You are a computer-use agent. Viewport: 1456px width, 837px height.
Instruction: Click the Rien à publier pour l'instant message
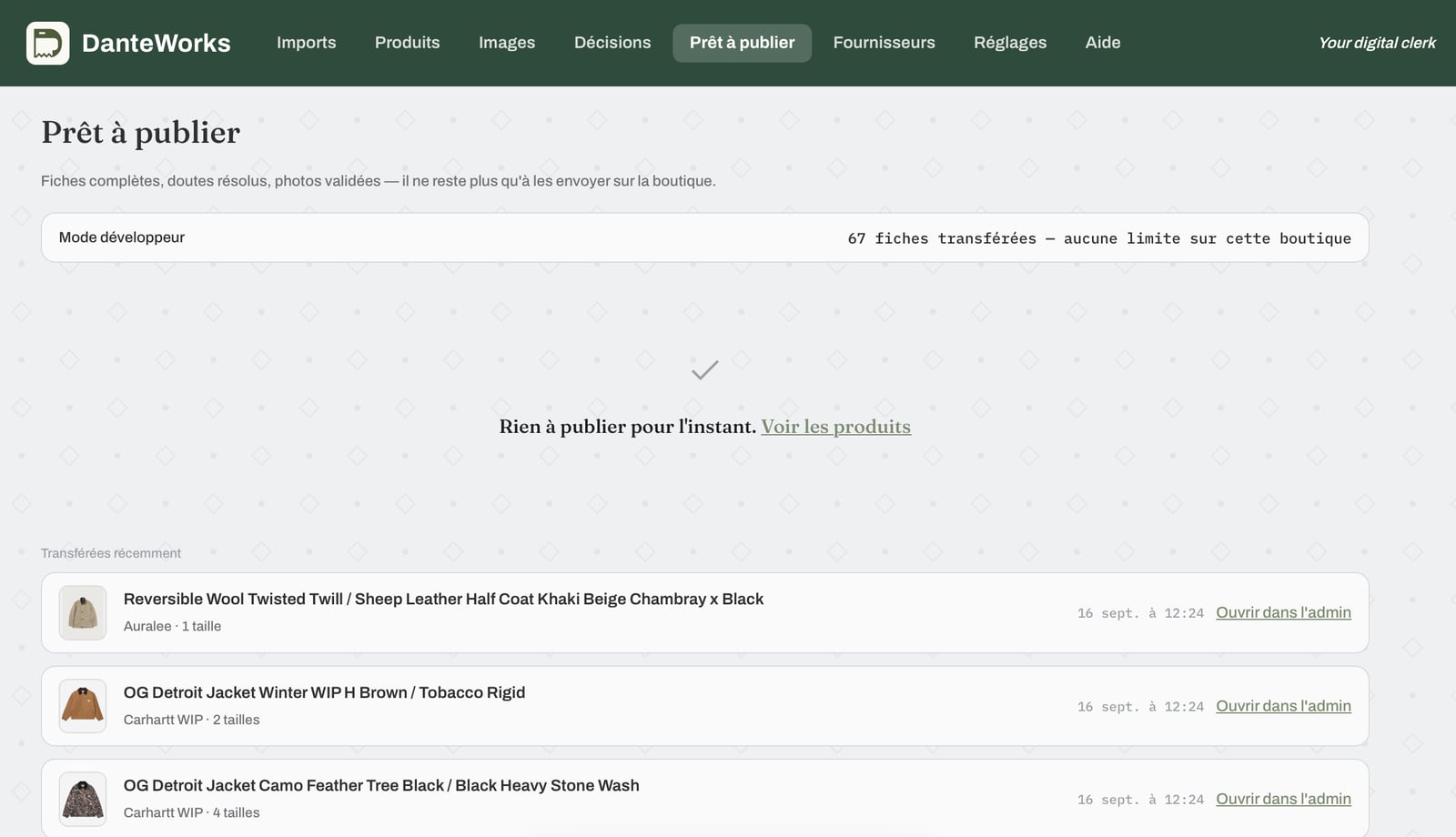click(x=627, y=427)
